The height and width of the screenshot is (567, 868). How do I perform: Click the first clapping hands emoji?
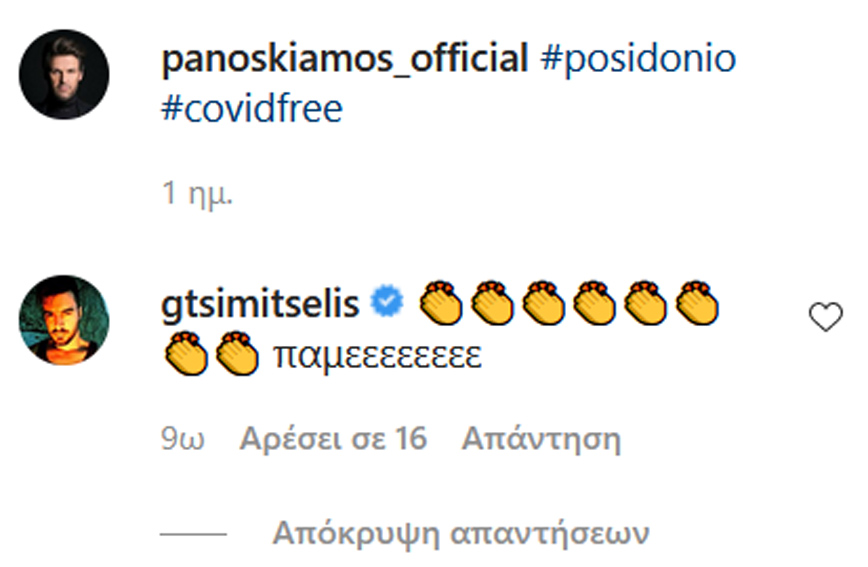pyautogui.click(x=440, y=303)
